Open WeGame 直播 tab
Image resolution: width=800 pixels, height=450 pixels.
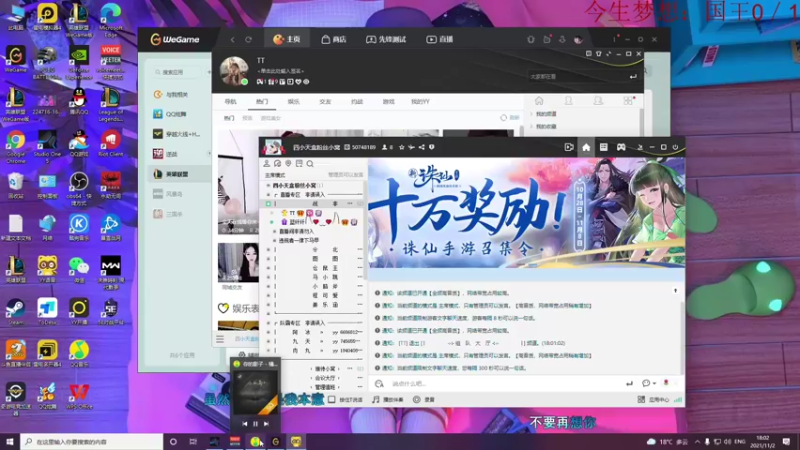tap(440, 39)
